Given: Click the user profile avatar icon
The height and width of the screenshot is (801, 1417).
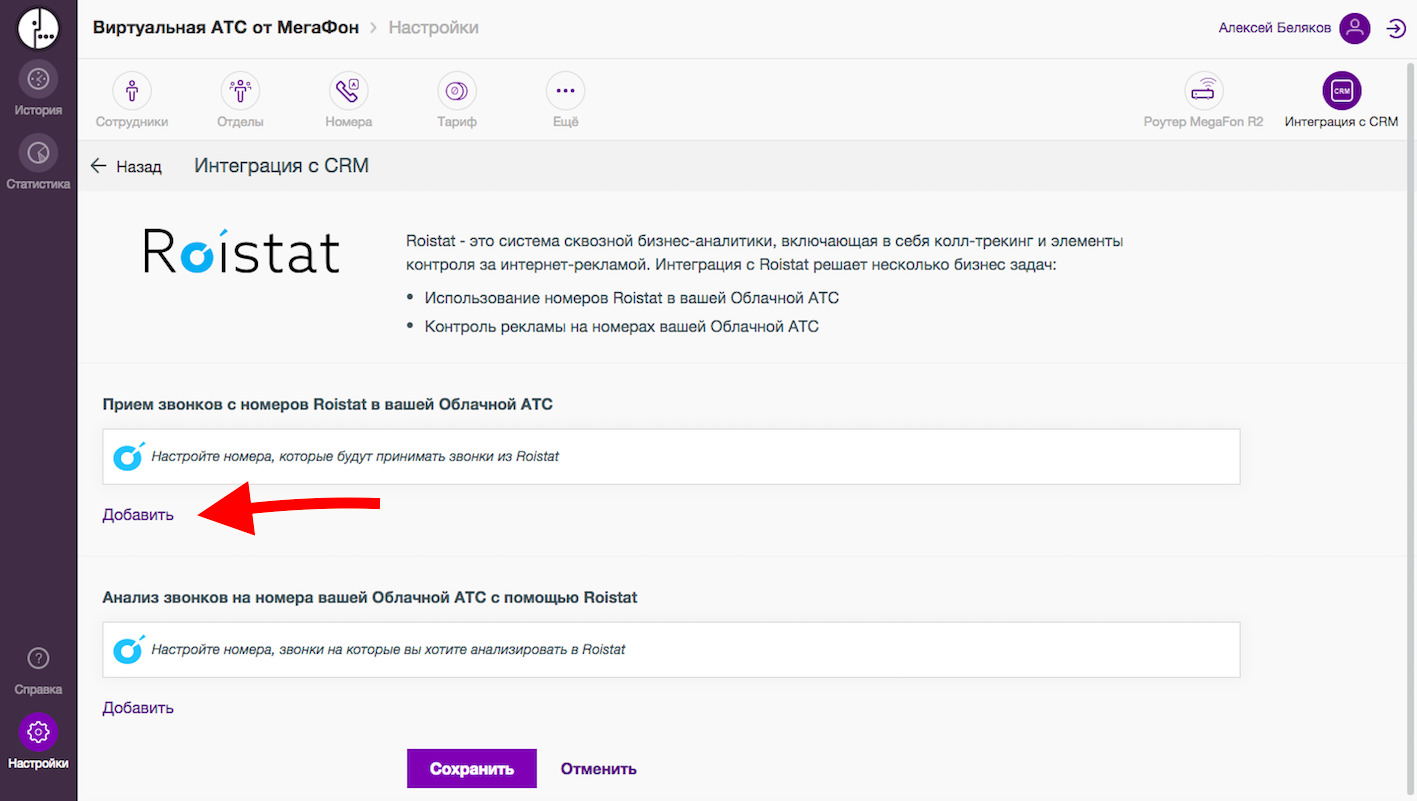Looking at the screenshot, I should (x=1354, y=28).
